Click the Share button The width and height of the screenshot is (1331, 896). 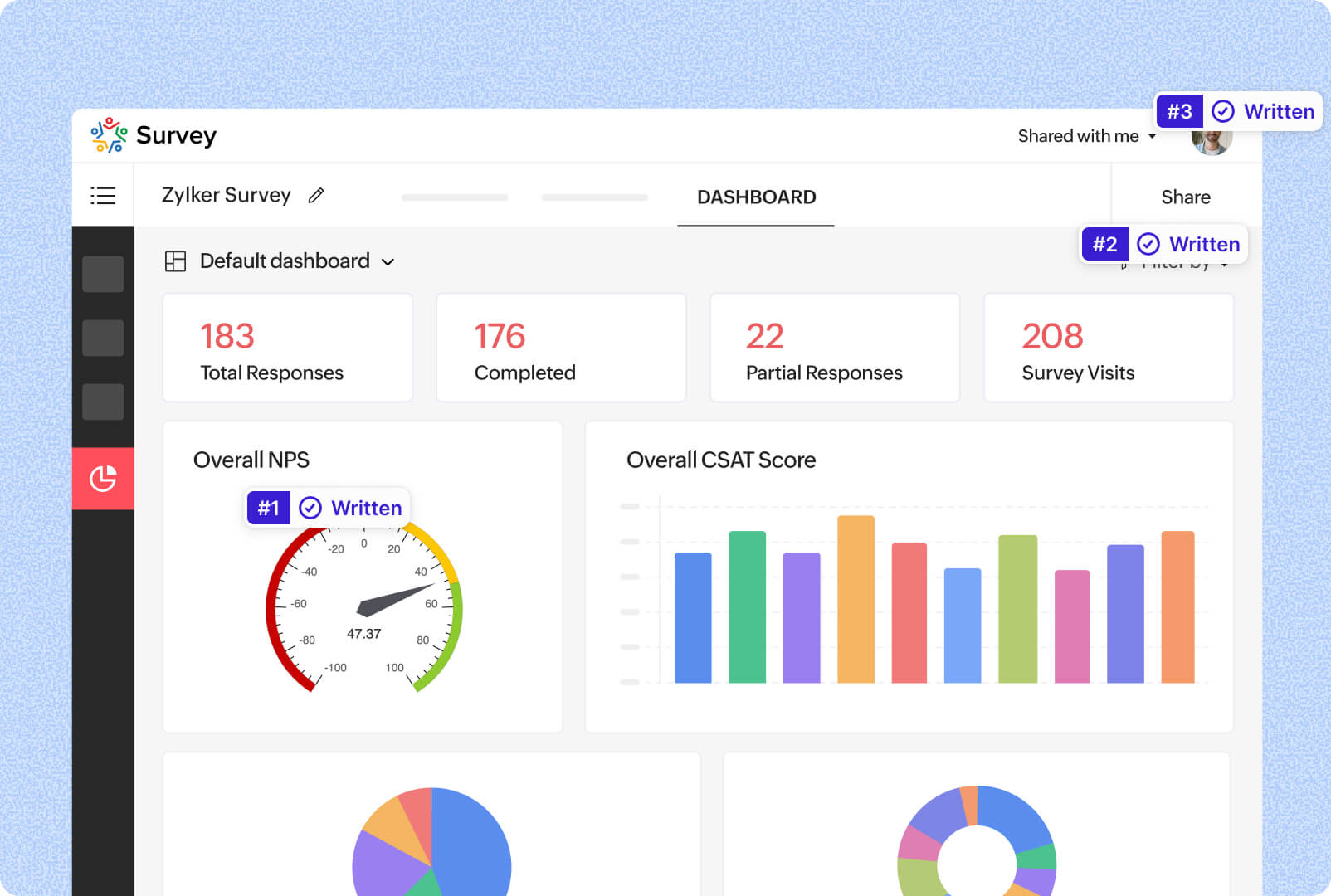pyautogui.click(x=1185, y=197)
